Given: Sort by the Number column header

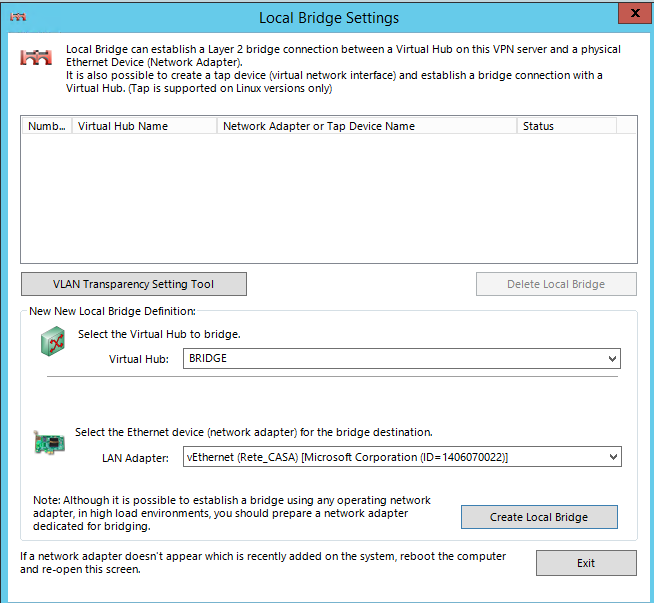Looking at the screenshot, I should [46, 126].
